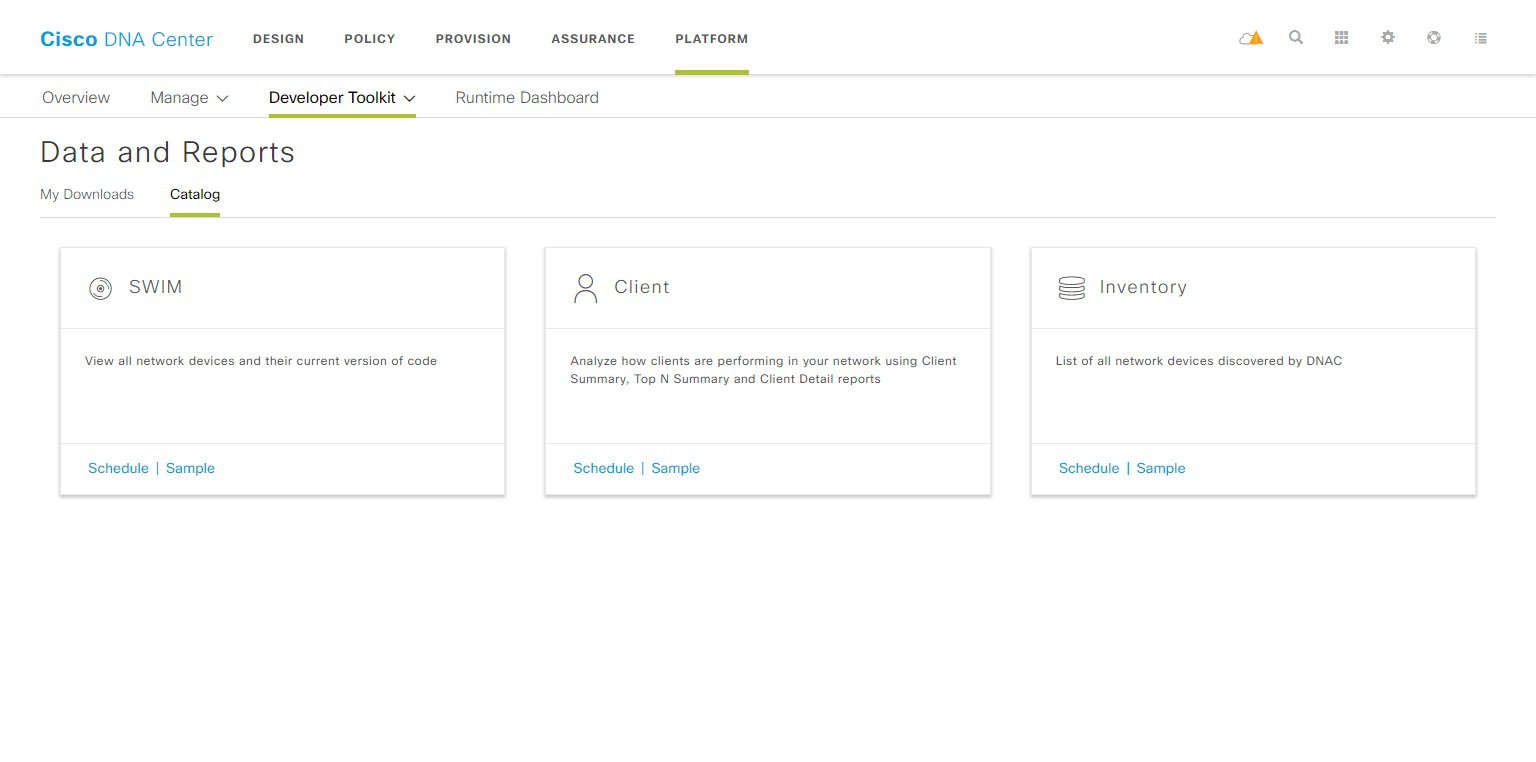Expand the Developer Toolkit dropdown
This screenshot has width=1536, height=762.
coord(342,98)
